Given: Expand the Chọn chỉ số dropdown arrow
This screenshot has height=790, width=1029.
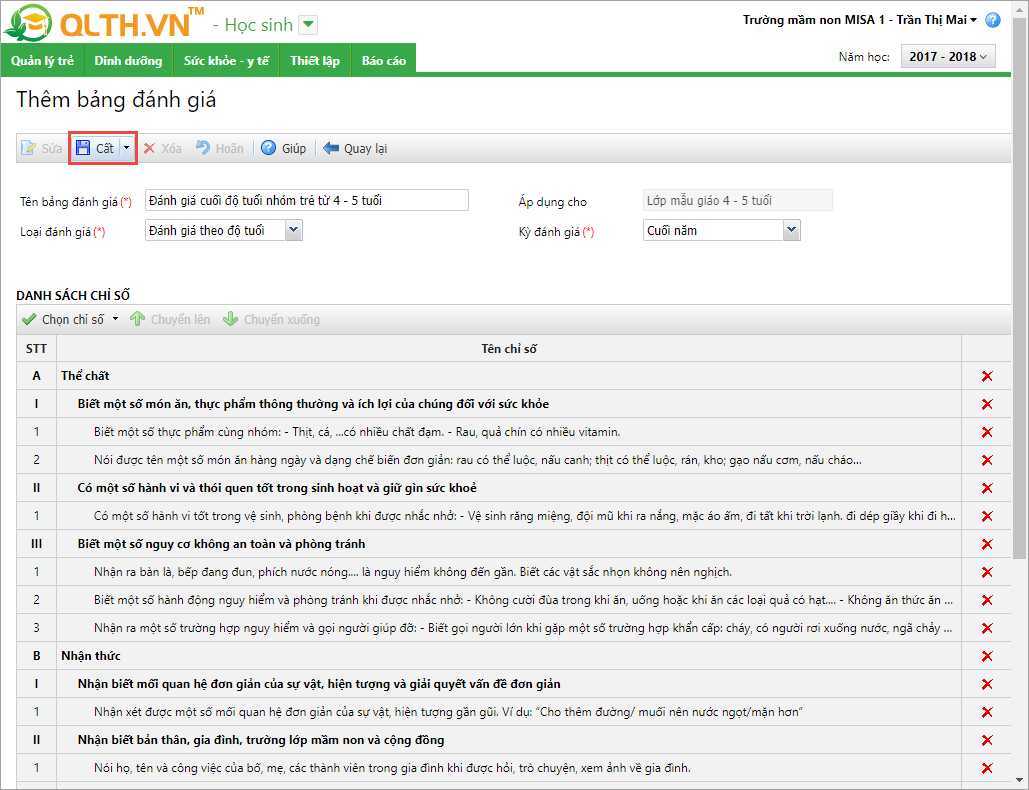Looking at the screenshot, I should [x=116, y=320].
